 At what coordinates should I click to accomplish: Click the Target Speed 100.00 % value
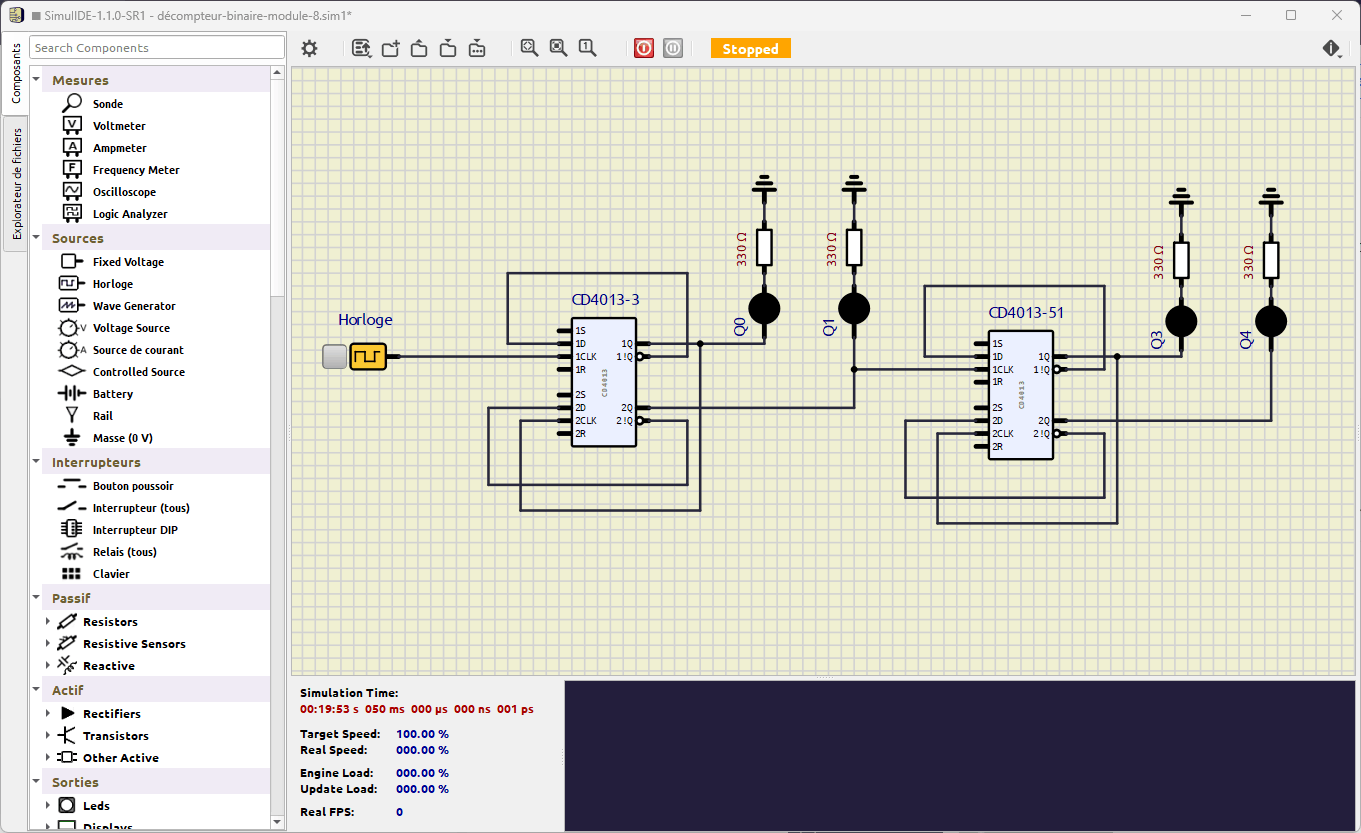click(x=422, y=734)
